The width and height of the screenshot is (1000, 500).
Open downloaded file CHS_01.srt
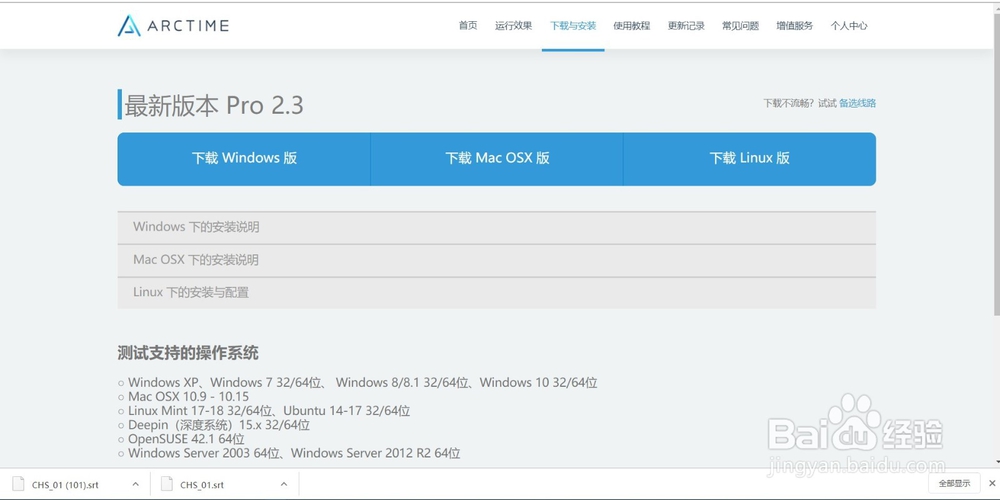pos(202,485)
